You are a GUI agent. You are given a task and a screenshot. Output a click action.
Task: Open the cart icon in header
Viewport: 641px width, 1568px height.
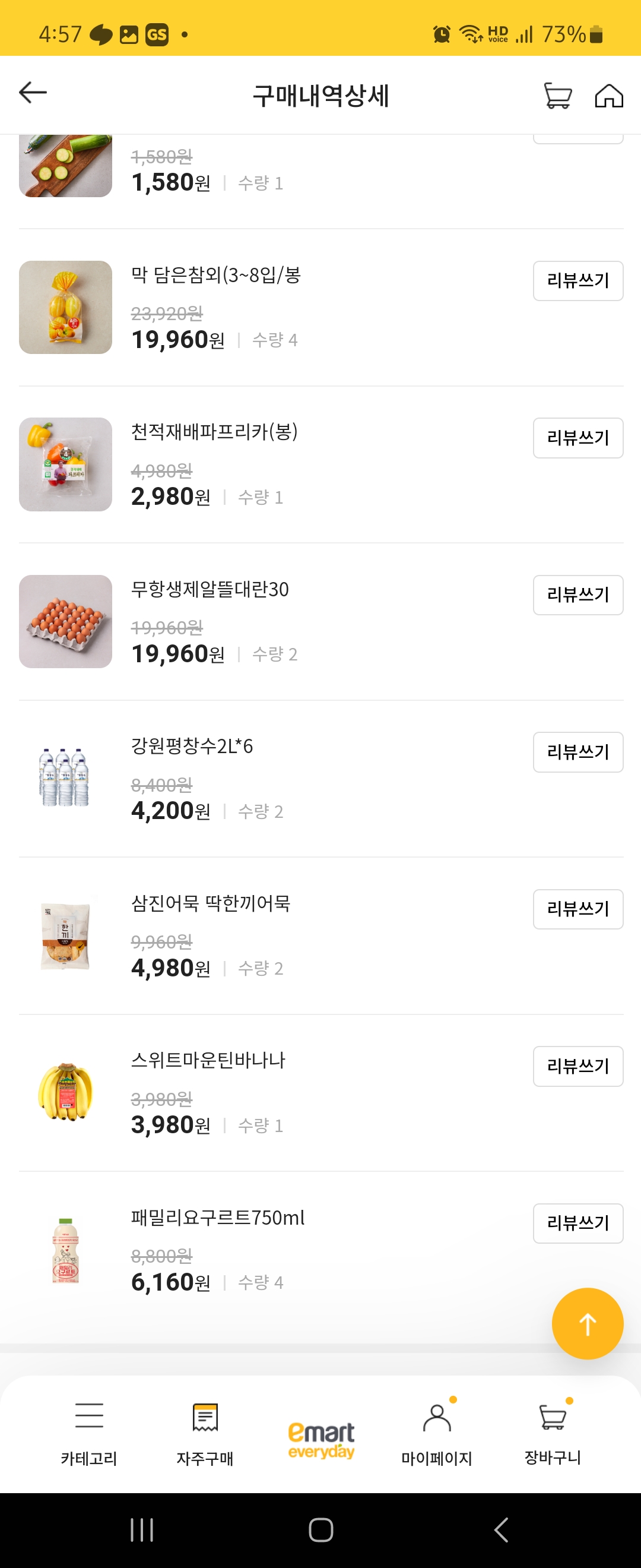click(x=557, y=96)
